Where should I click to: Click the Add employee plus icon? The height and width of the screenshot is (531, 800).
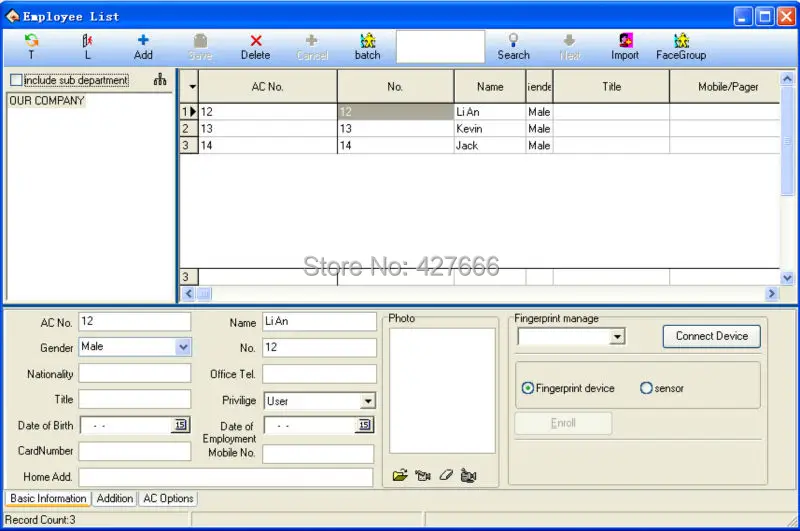tap(143, 40)
